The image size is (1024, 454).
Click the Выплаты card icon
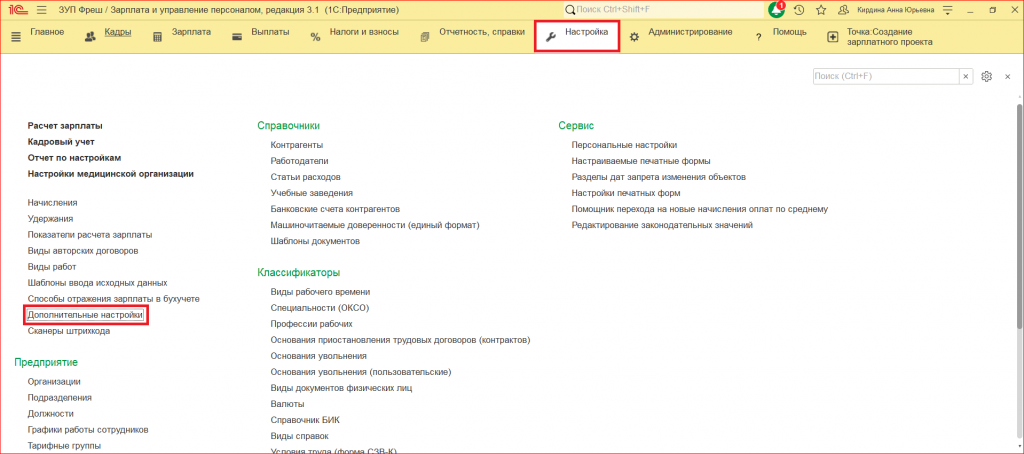[x=238, y=37]
